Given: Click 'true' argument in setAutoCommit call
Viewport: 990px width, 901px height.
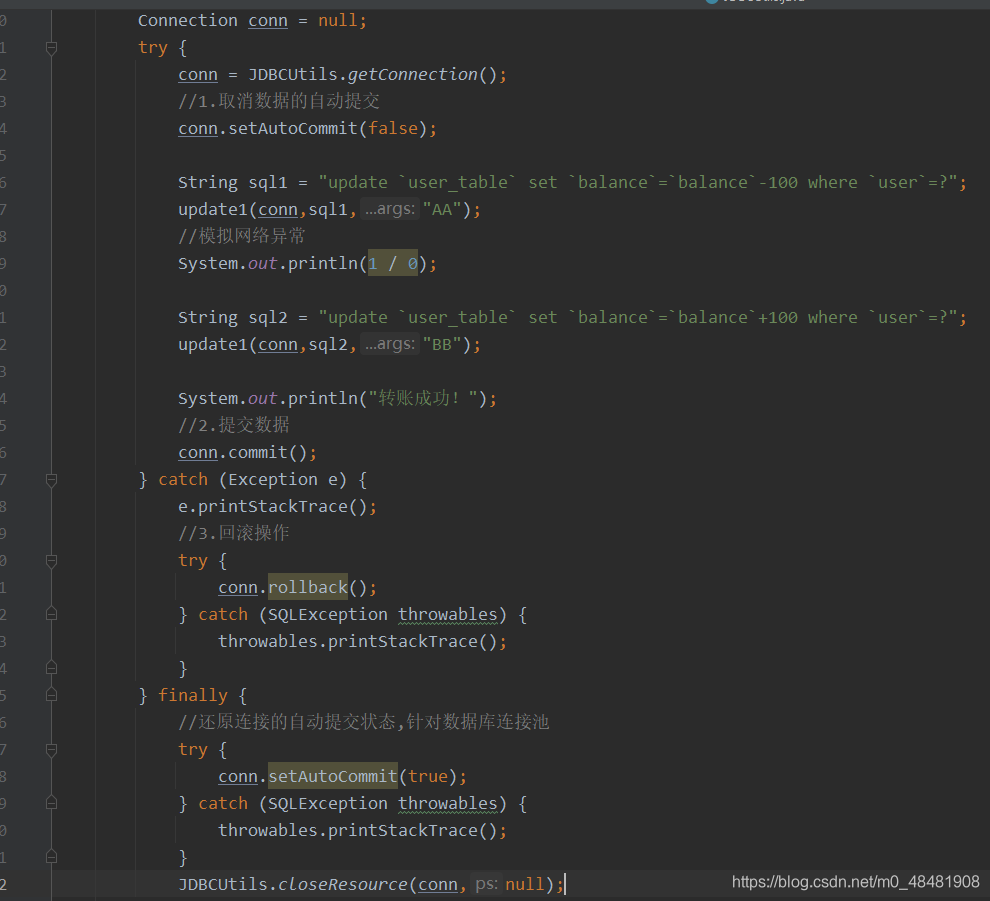Looking at the screenshot, I should [x=427, y=777].
